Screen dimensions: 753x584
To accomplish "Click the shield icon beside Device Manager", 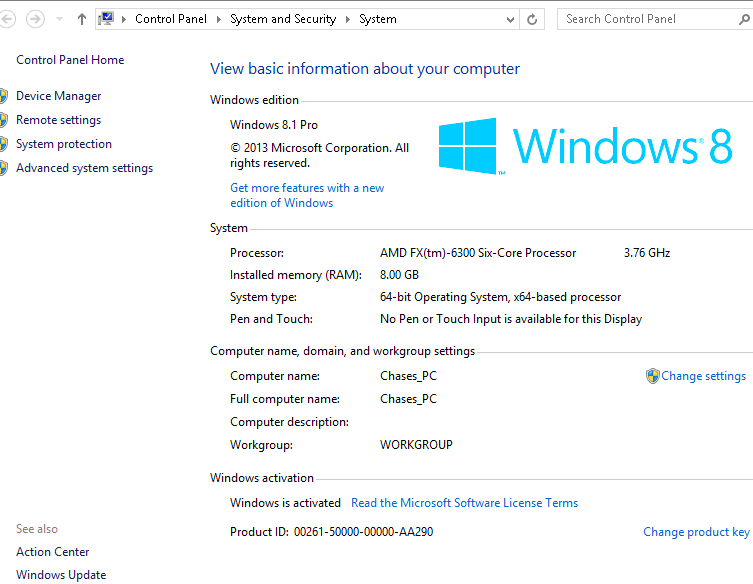I will [4, 96].
